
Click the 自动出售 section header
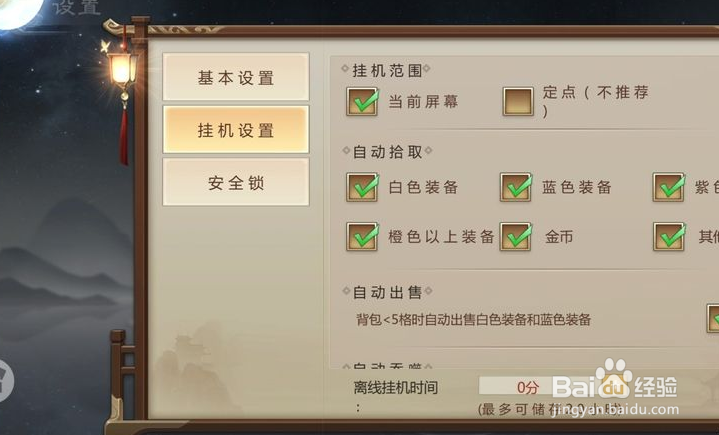click(387, 292)
